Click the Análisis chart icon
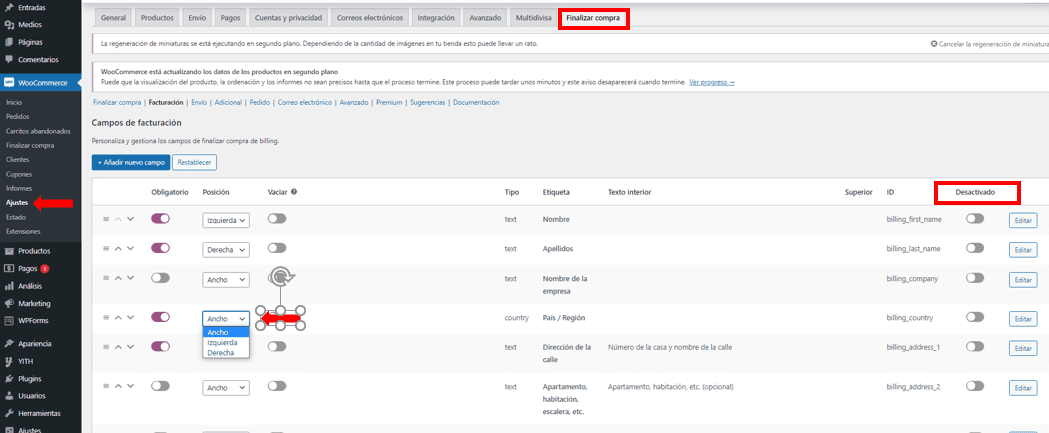The image size is (1049, 433). click(x=9, y=286)
